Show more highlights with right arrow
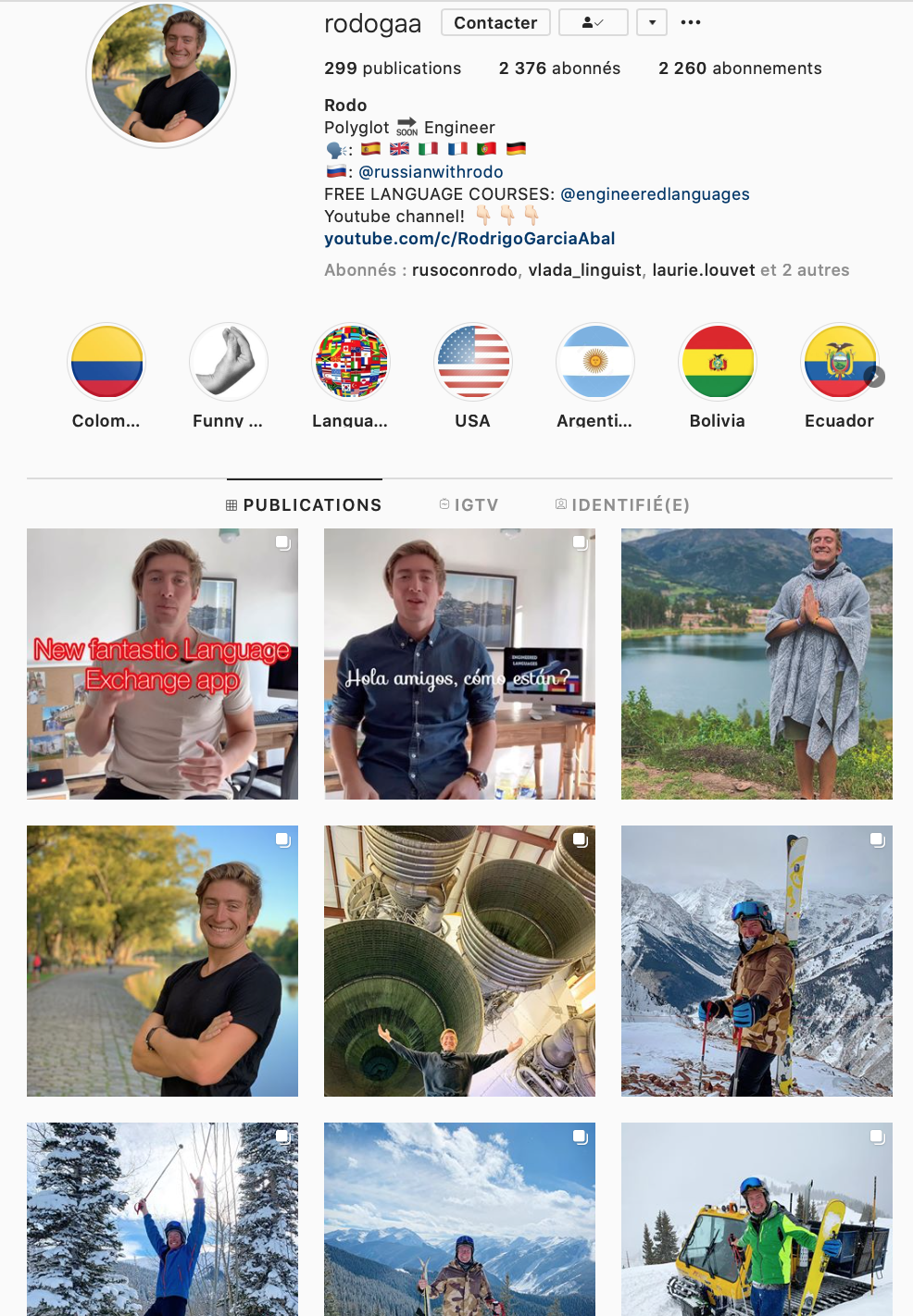 pos(875,376)
